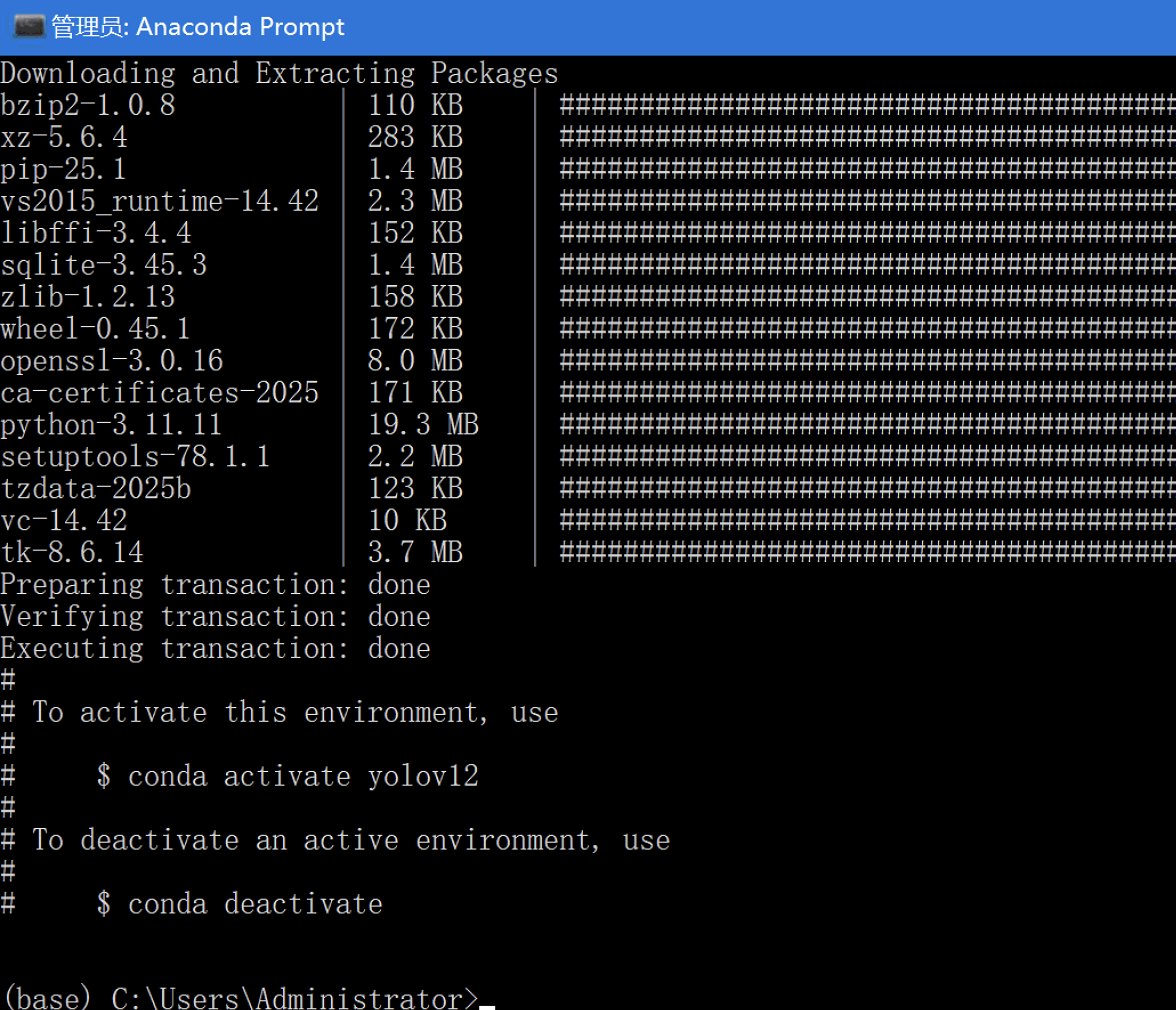Click the package name 'vc-14.42'

[64, 520]
